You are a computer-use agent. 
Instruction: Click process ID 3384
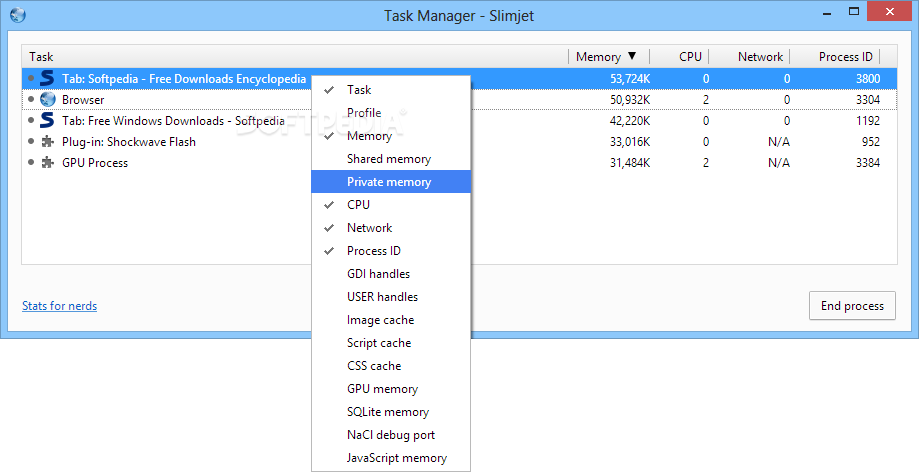click(867, 163)
